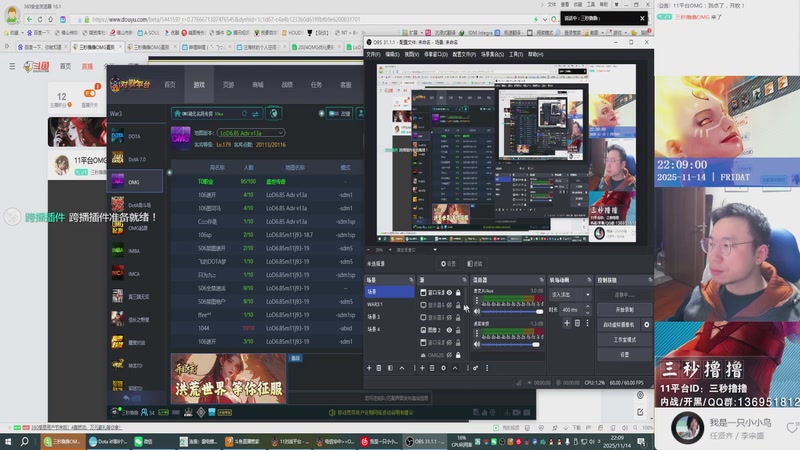Select OMG in platform game sidebar
800x450 pixels.
(x=135, y=182)
